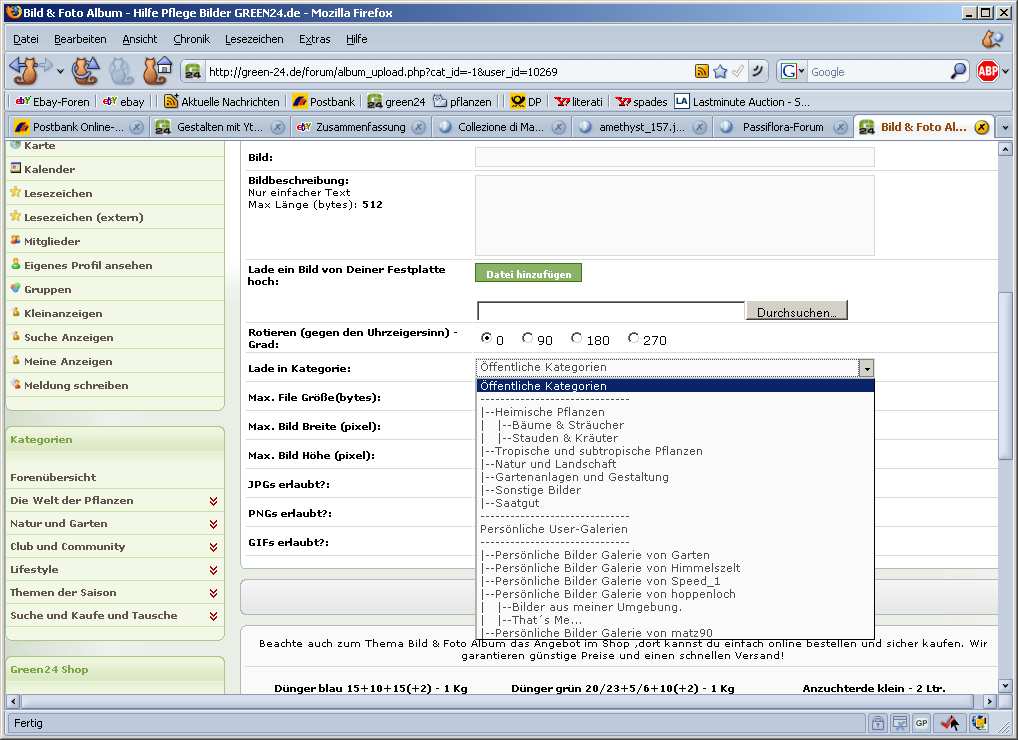
Task: Select the 180 degree rotation radio button
Action: point(577,339)
